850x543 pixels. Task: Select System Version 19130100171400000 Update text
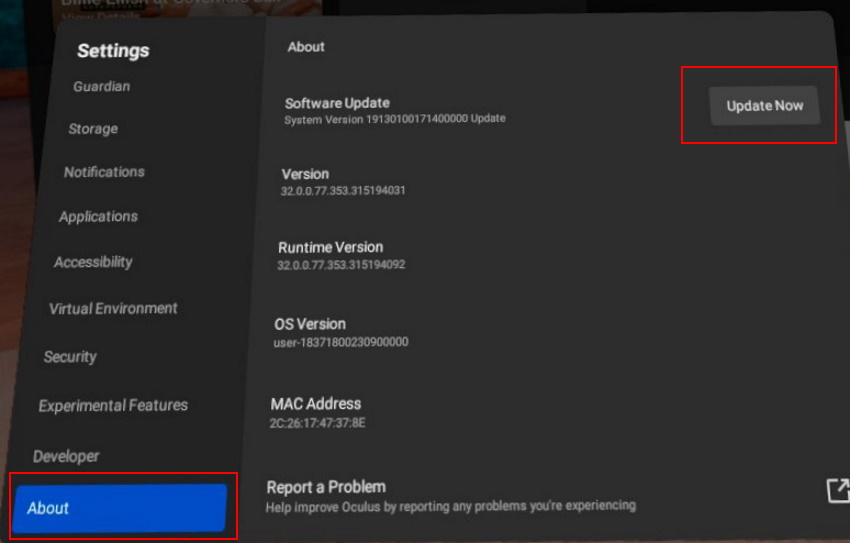click(x=395, y=119)
